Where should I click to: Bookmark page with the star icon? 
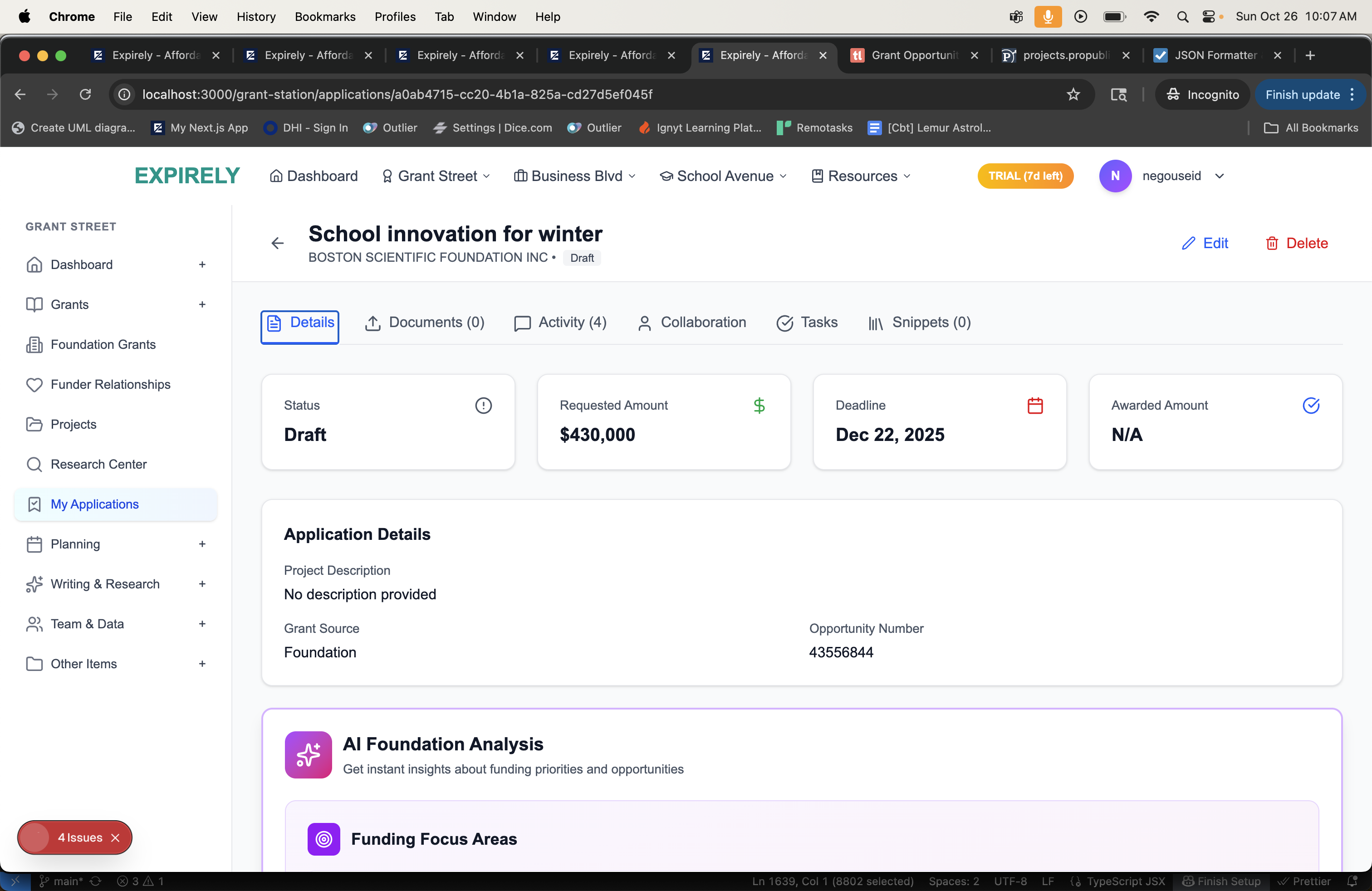pyautogui.click(x=1073, y=94)
